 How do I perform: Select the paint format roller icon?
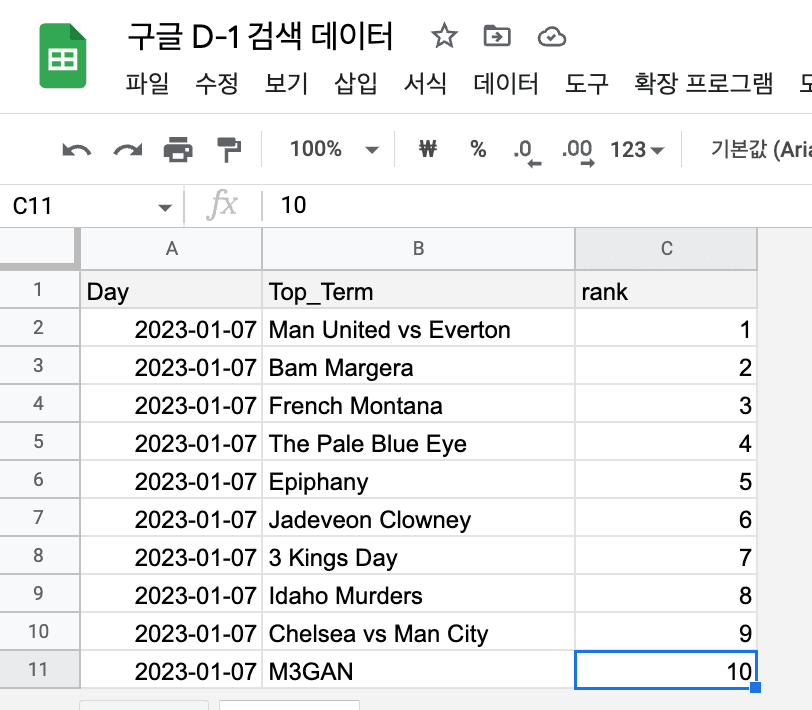tap(228, 150)
